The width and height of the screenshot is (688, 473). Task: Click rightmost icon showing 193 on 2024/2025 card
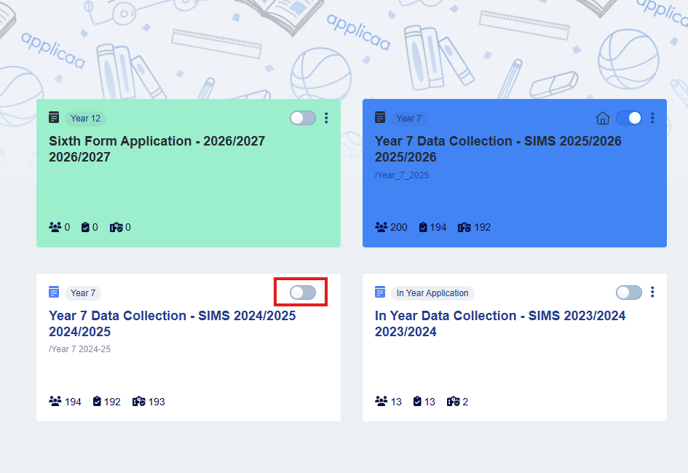(138, 401)
